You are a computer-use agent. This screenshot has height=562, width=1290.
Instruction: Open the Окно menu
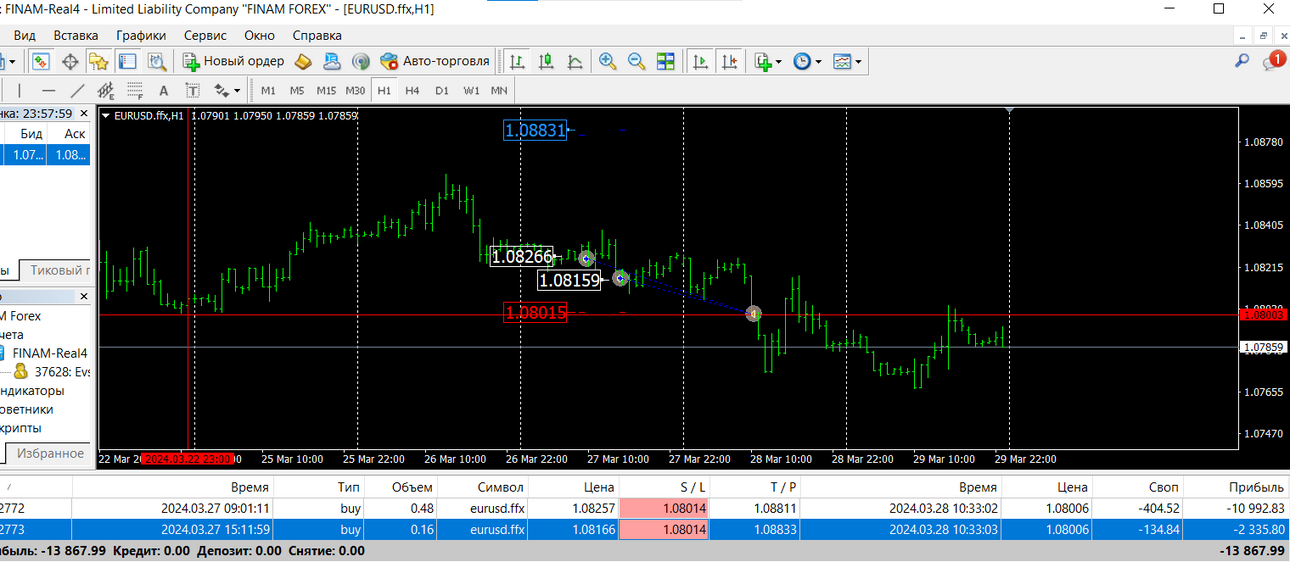point(259,35)
